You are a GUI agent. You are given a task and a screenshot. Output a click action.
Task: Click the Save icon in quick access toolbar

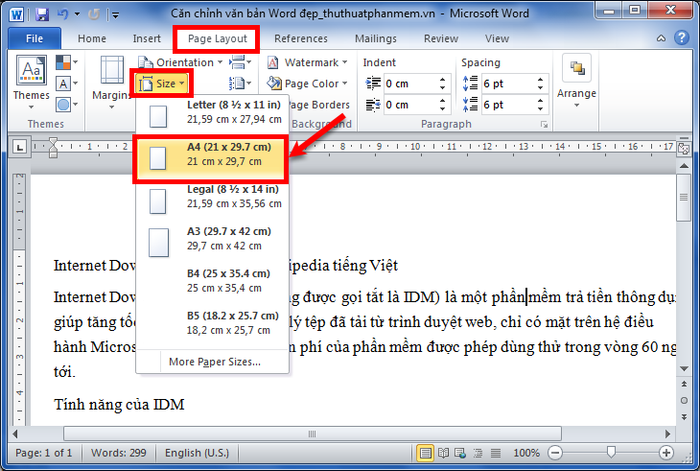[40, 15]
